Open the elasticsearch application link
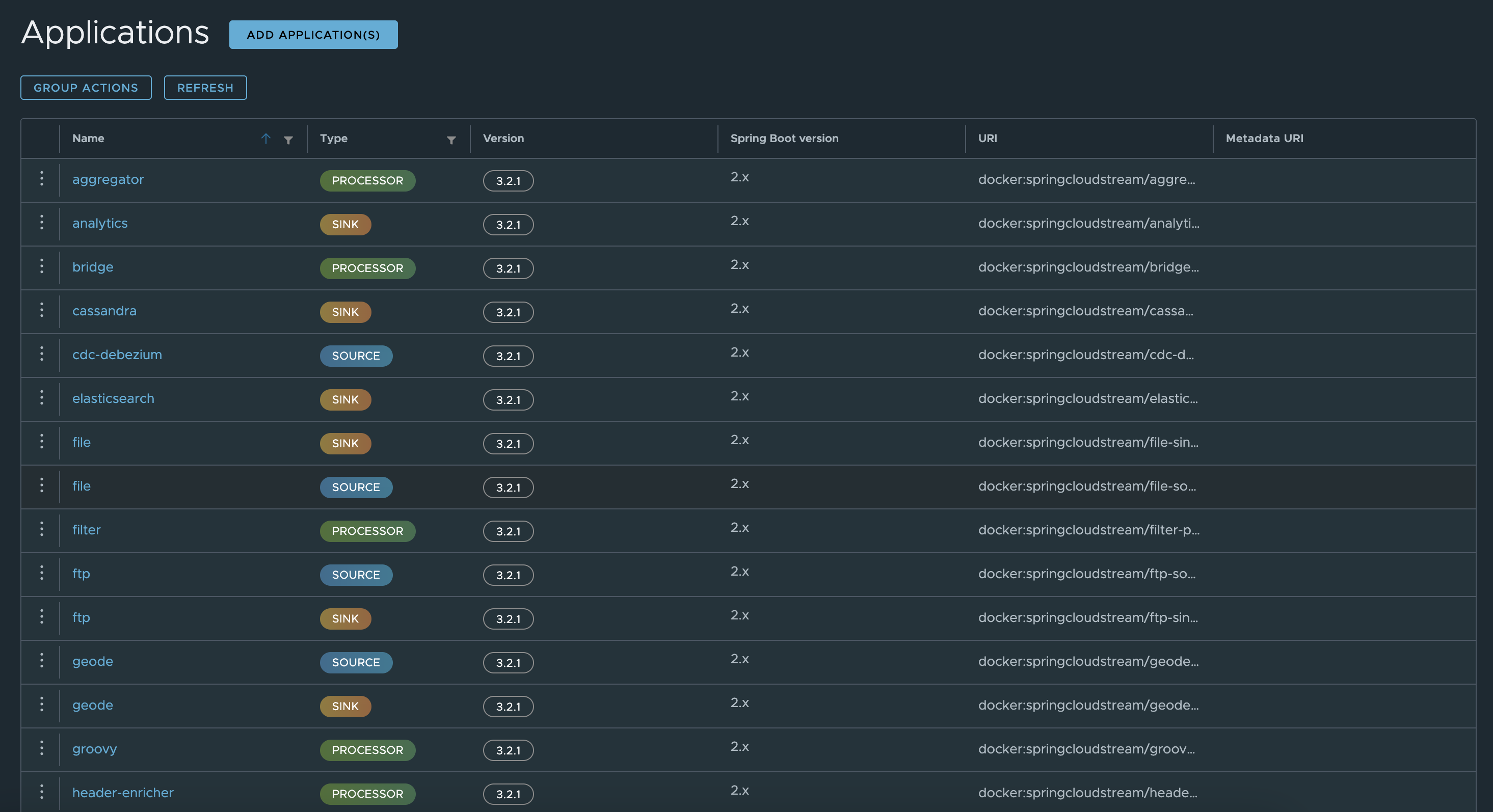The width and height of the screenshot is (1493, 812). click(x=113, y=399)
